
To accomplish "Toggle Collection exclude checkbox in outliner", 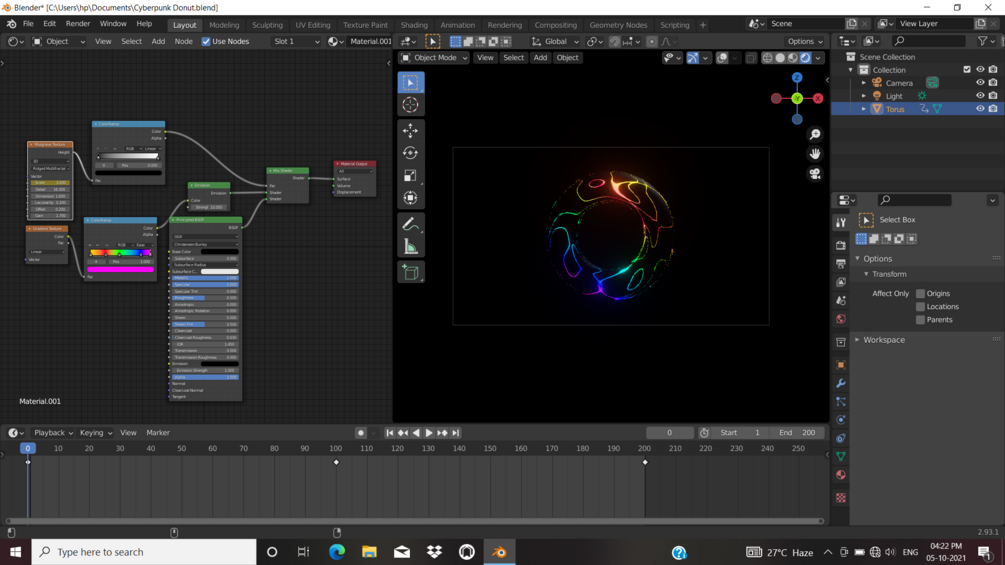I will (967, 70).
